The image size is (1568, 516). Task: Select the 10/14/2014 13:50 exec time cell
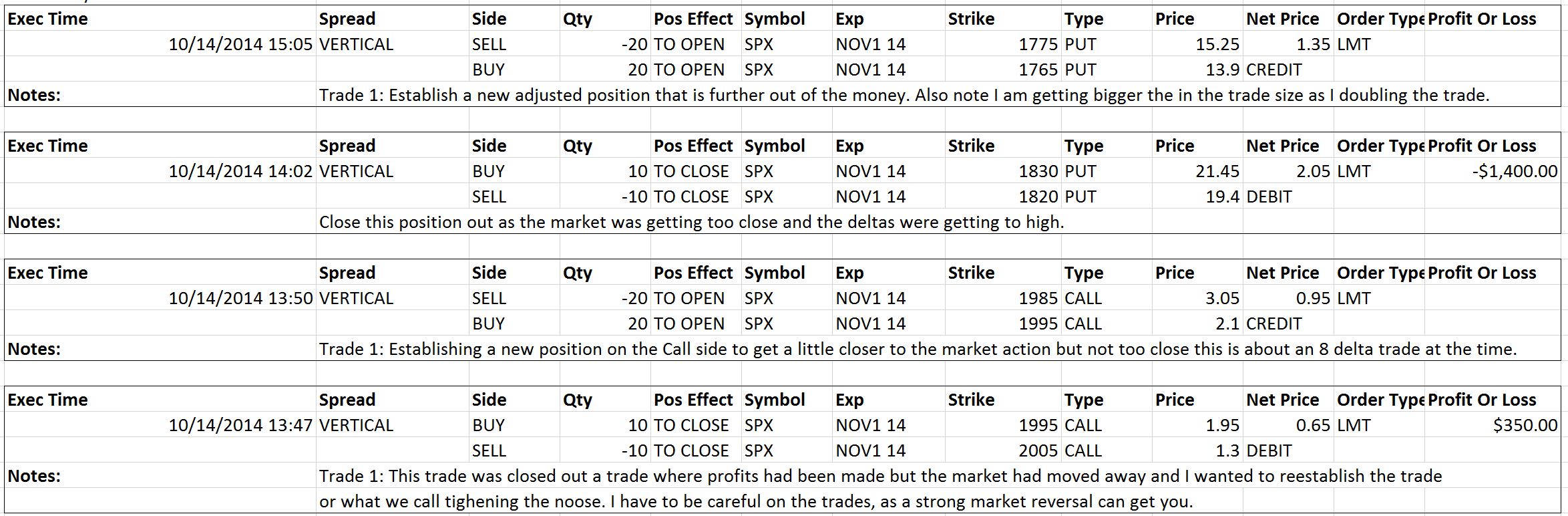click(160, 298)
